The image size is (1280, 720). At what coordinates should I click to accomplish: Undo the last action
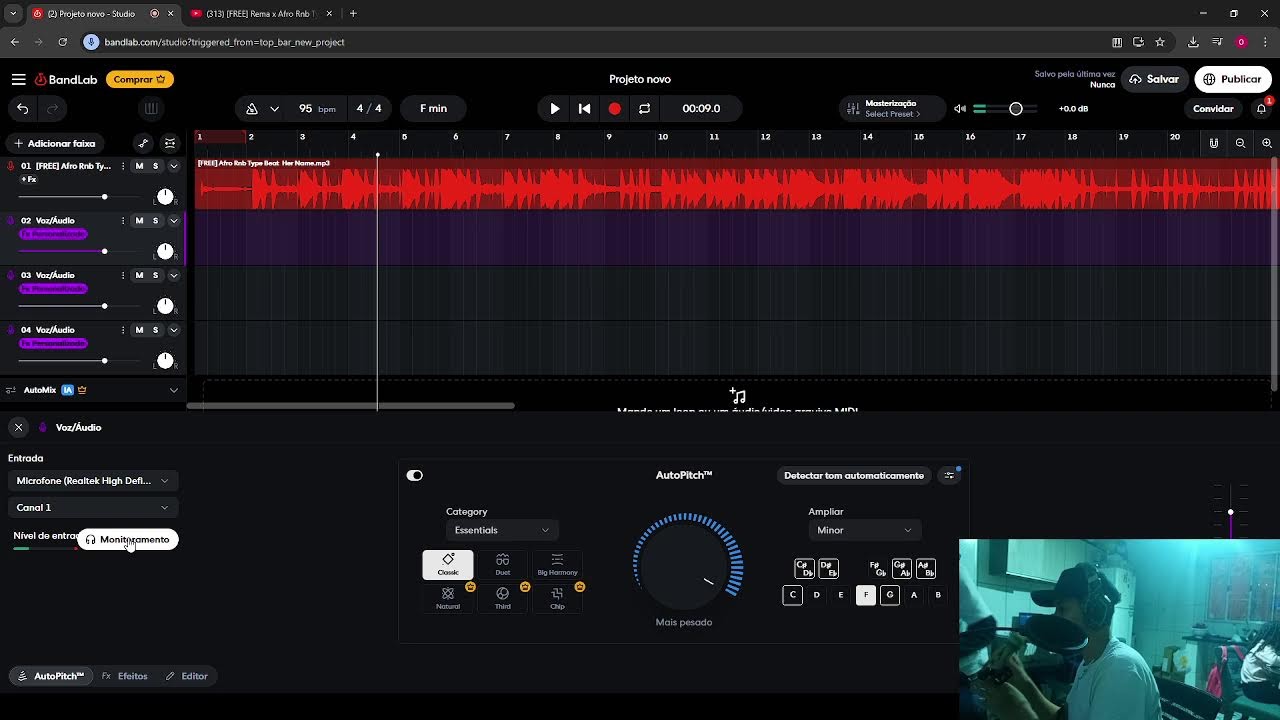click(23, 108)
